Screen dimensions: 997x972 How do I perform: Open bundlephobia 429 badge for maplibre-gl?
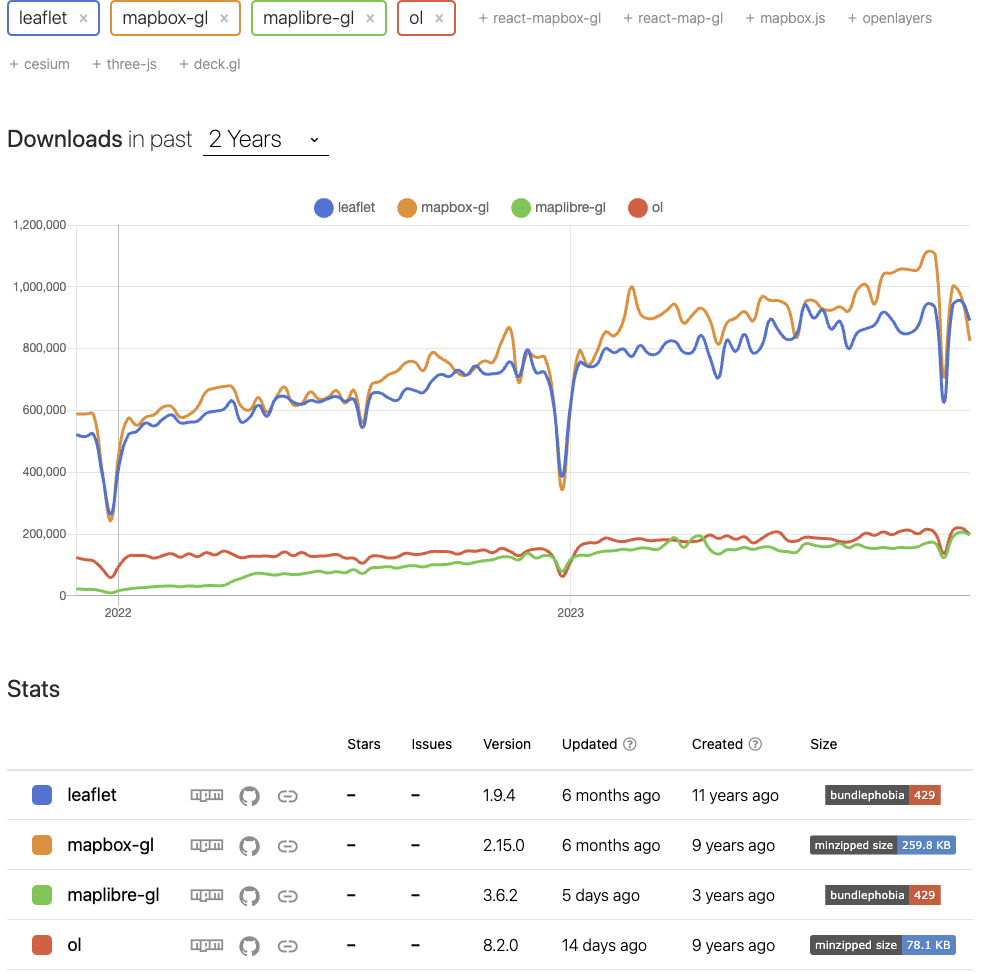click(x=883, y=895)
